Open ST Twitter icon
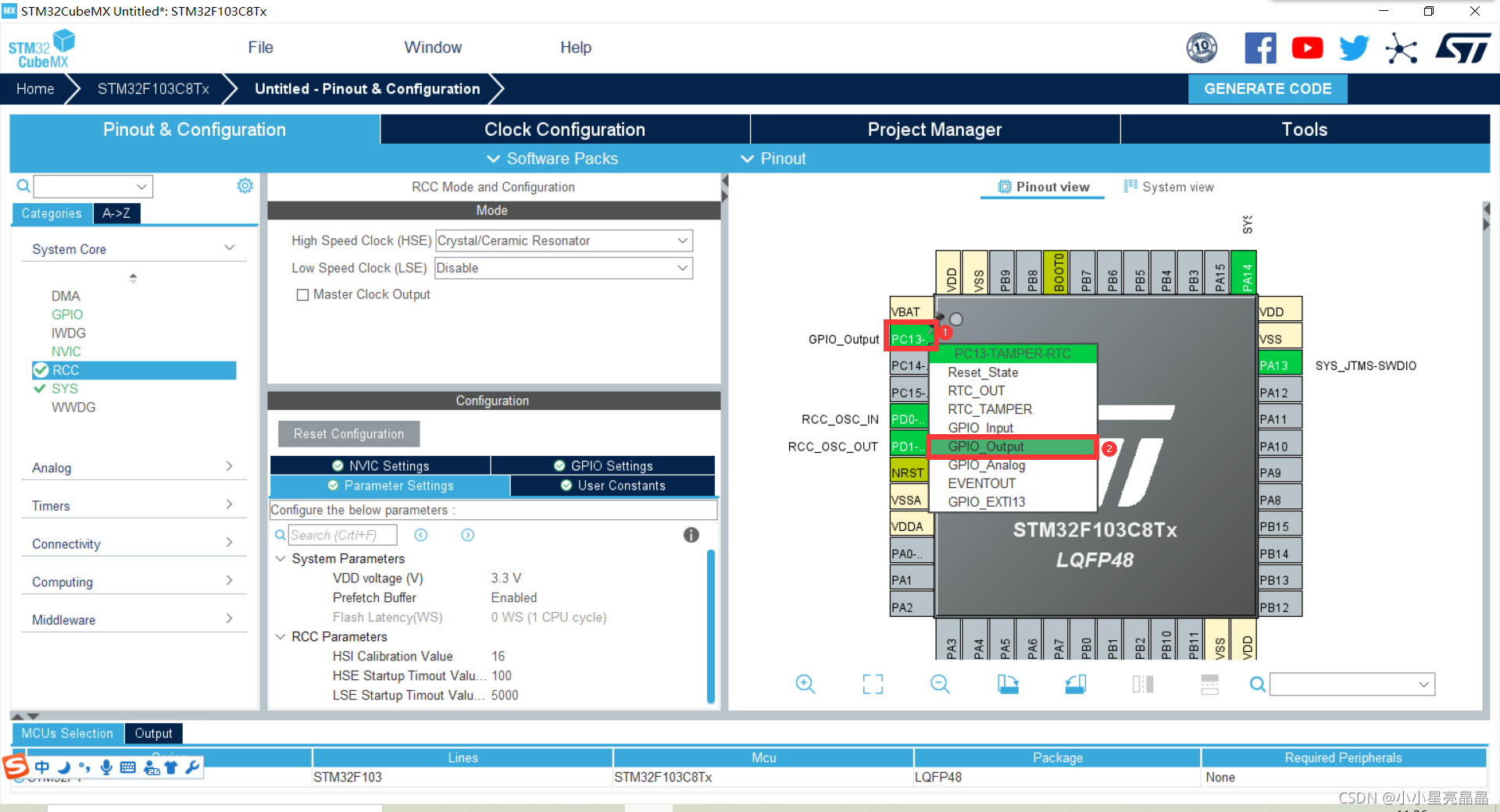The image size is (1500, 812). click(x=1354, y=48)
